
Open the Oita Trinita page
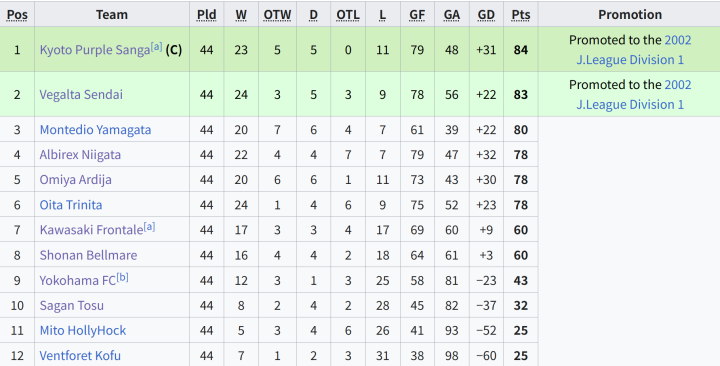tap(71, 205)
